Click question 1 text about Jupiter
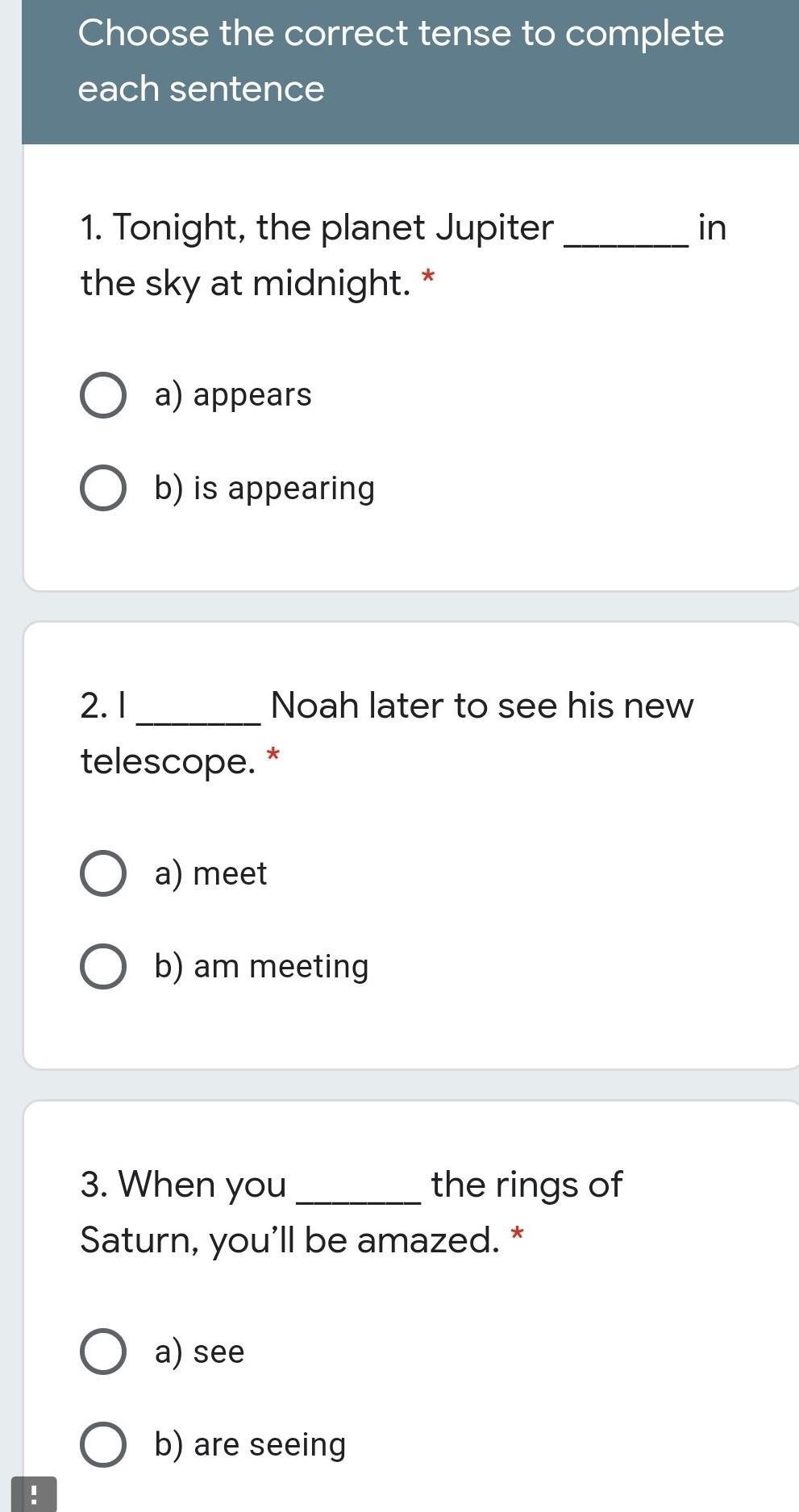Viewport: 799px width, 1512px height. coord(403,255)
